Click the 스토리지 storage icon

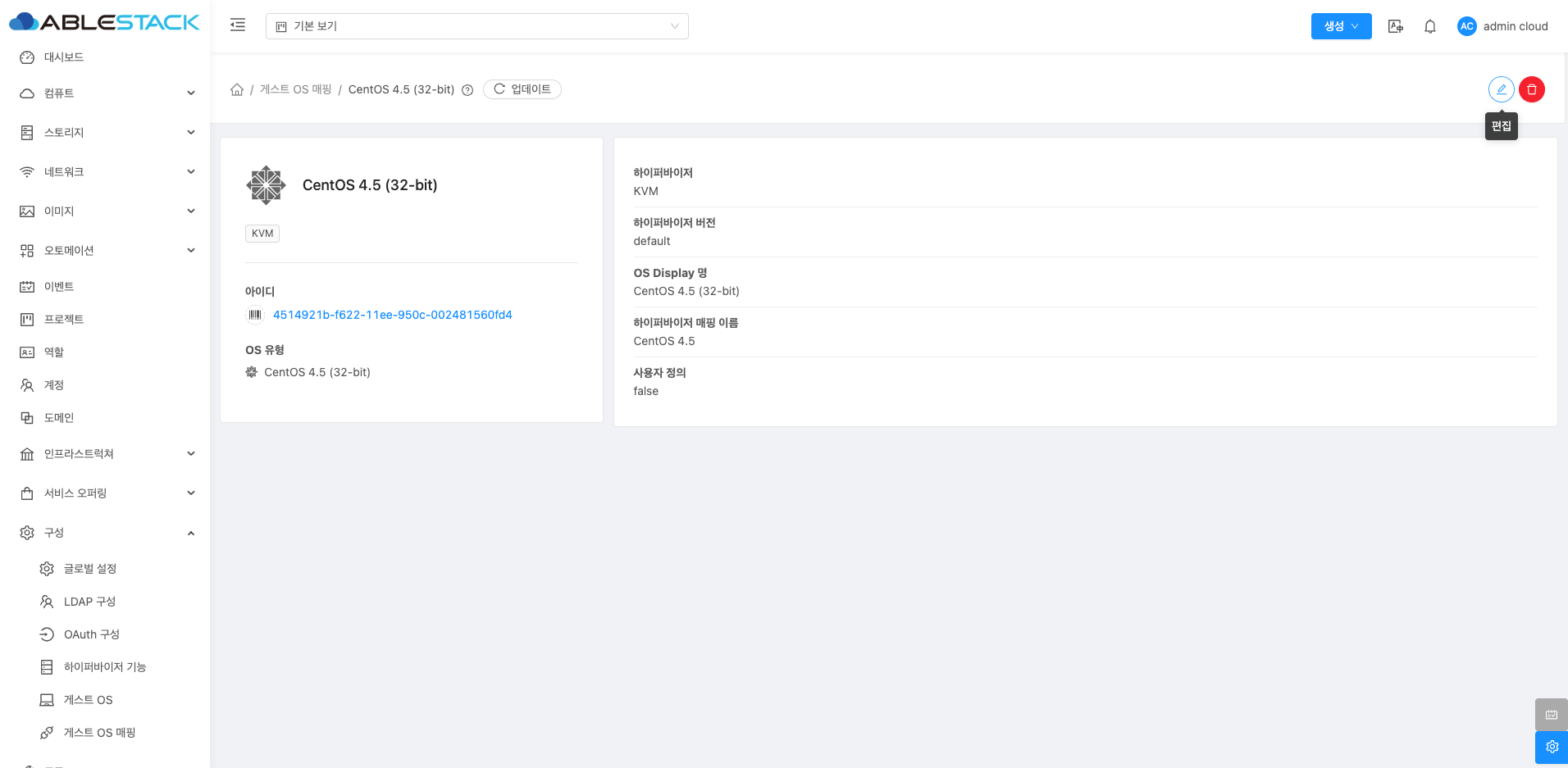27,133
